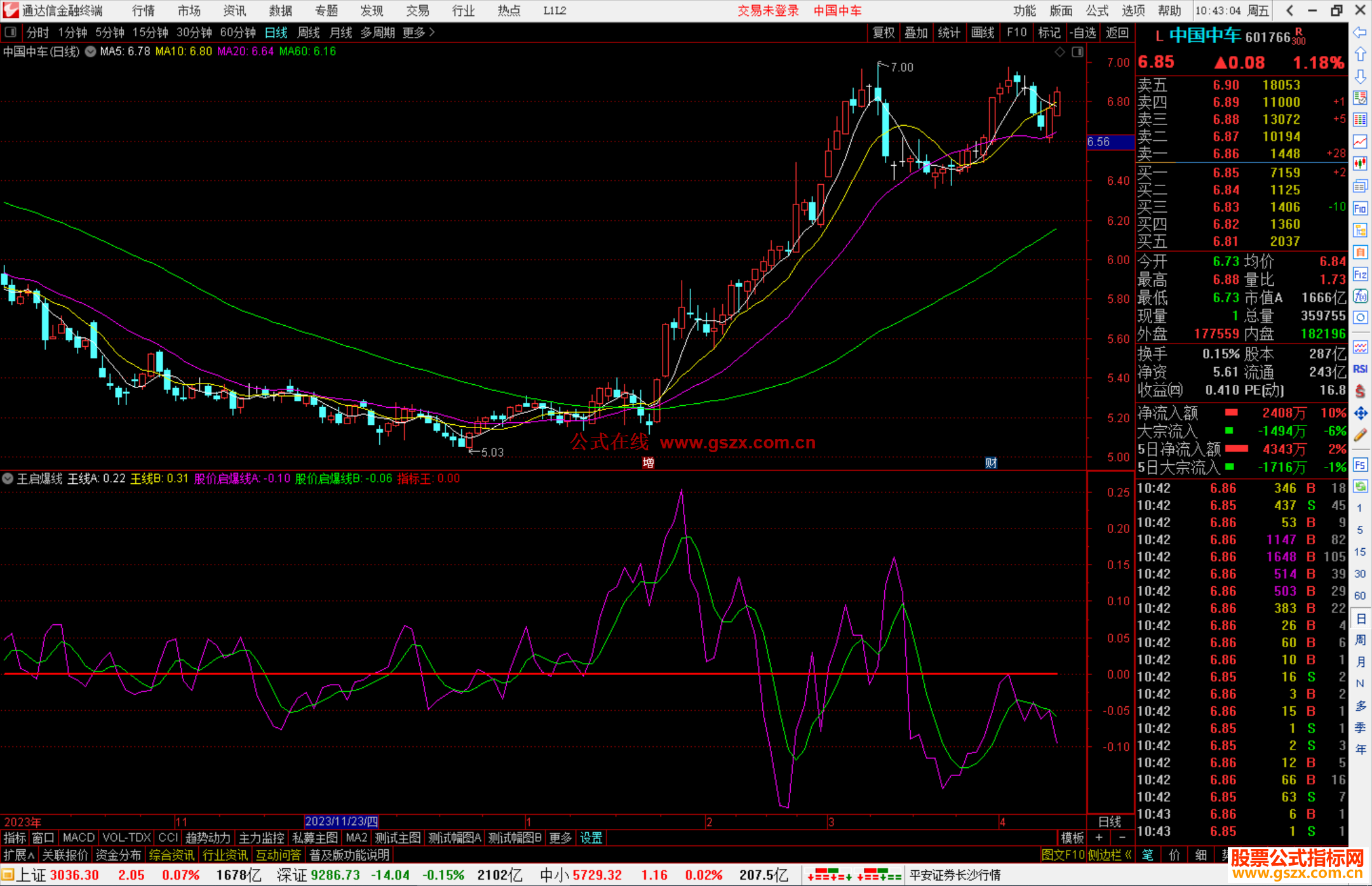The width and height of the screenshot is (1372, 886).
Task: Open the candlestick chart sidebar icon
Action: point(1360,164)
